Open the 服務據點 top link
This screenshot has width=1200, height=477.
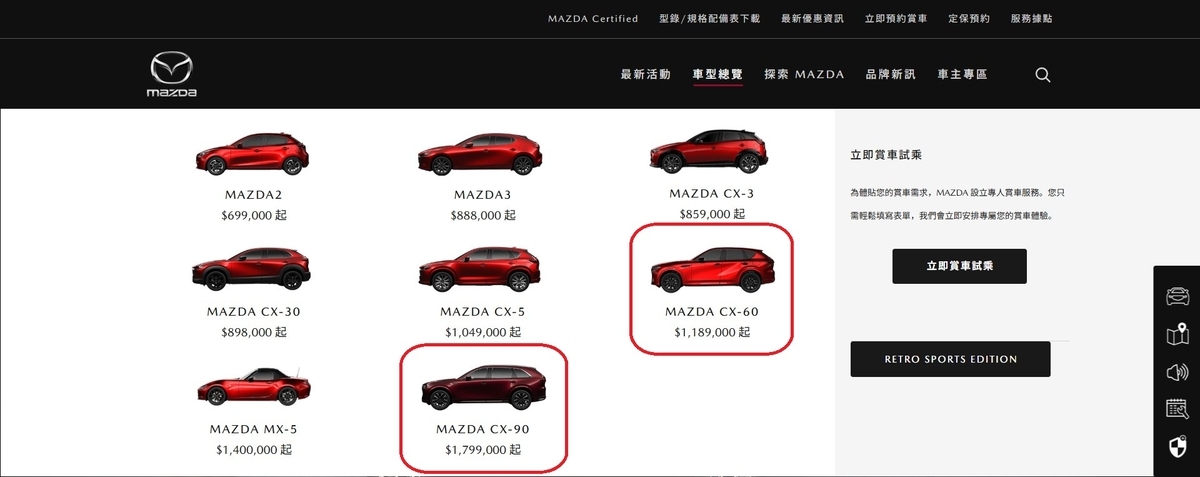pos(1031,19)
